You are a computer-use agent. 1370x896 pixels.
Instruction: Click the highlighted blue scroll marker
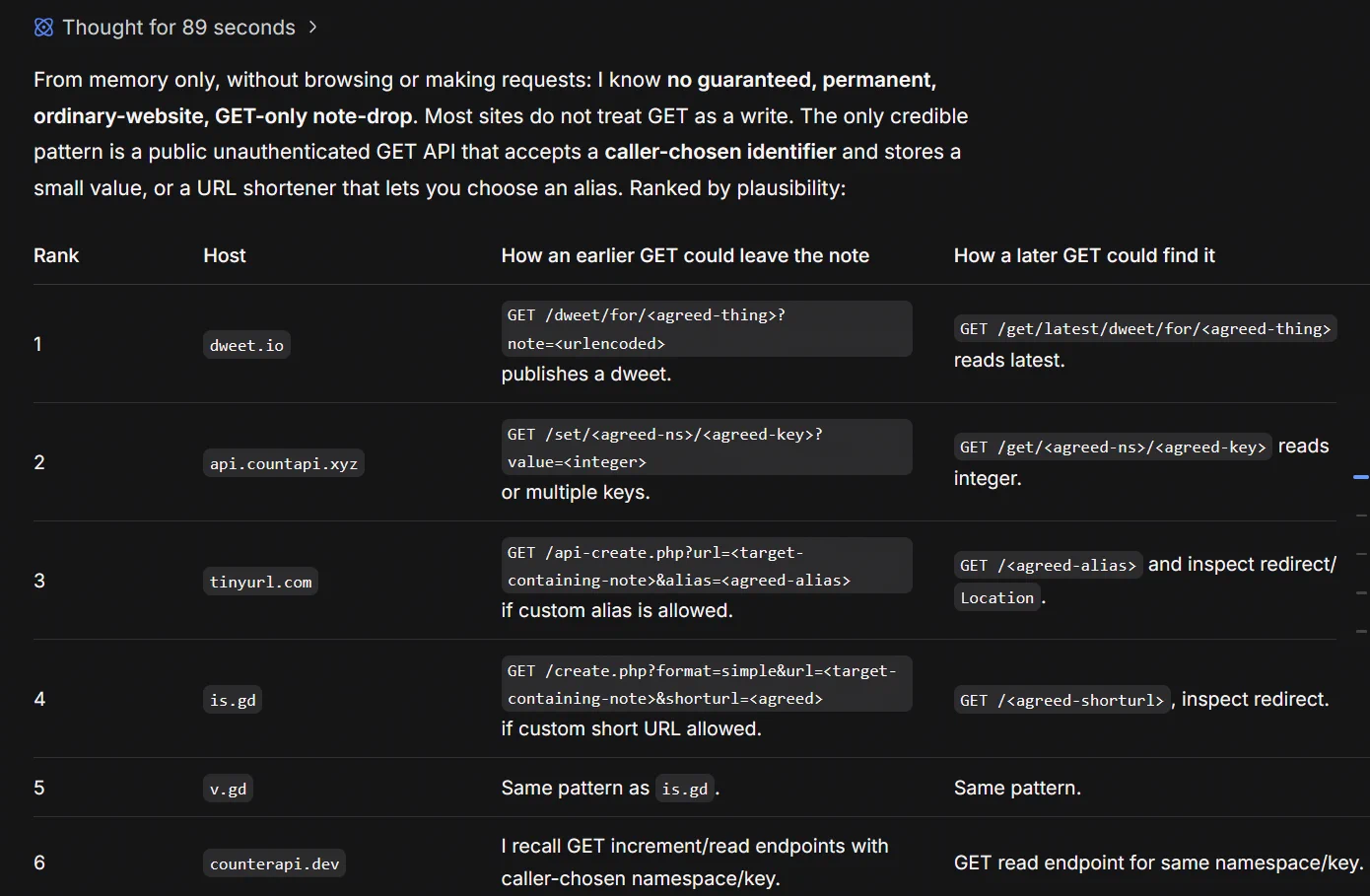tap(1361, 477)
